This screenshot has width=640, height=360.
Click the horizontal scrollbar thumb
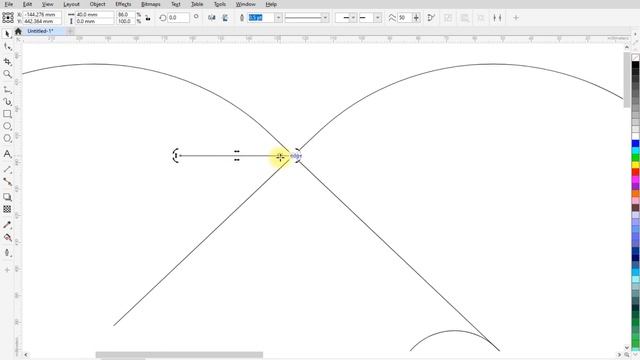179,355
